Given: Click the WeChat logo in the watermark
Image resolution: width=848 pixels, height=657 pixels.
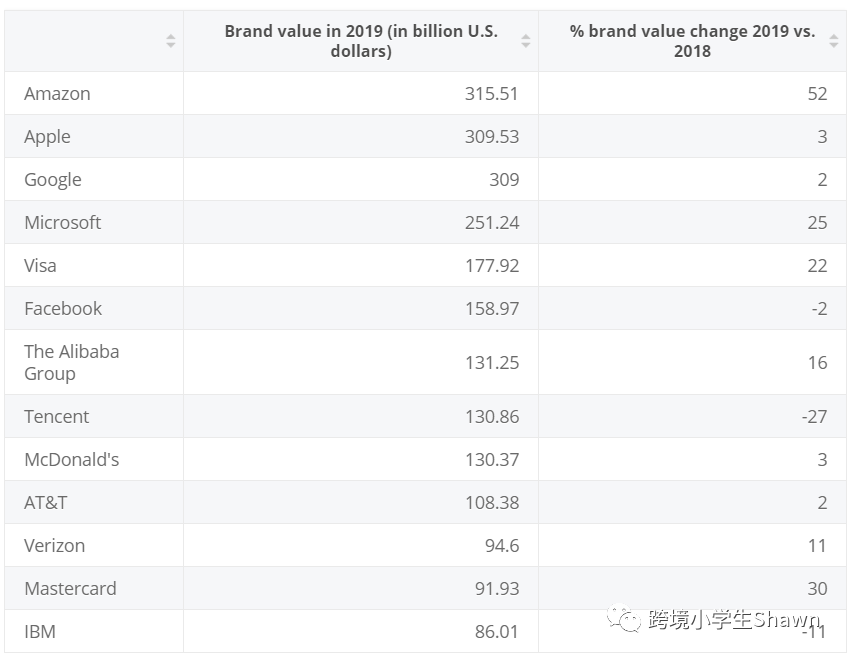Looking at the screenshot, I should point(627,621).
